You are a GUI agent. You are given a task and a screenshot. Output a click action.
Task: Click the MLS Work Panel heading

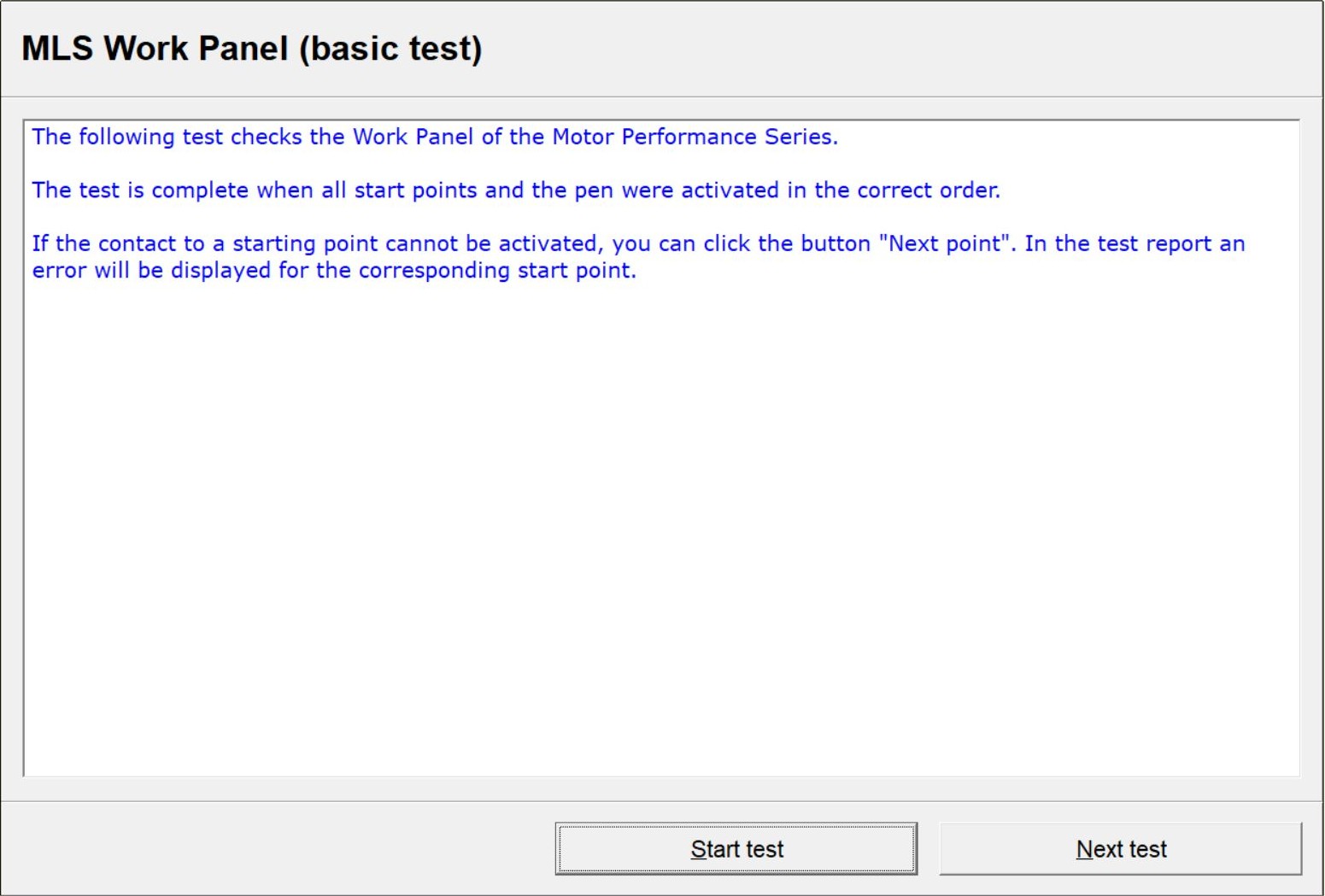[x=251, y=49]
